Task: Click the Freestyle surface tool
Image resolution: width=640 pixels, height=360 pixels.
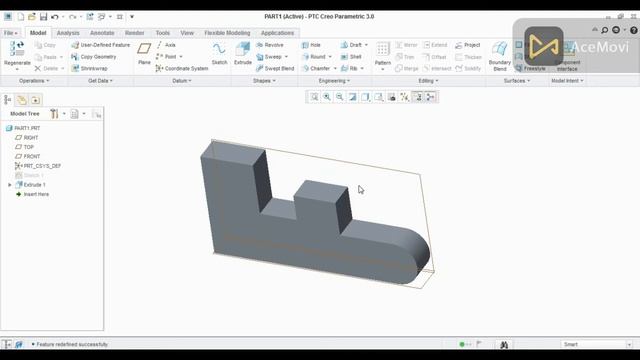Action: (x=531, y=69)
